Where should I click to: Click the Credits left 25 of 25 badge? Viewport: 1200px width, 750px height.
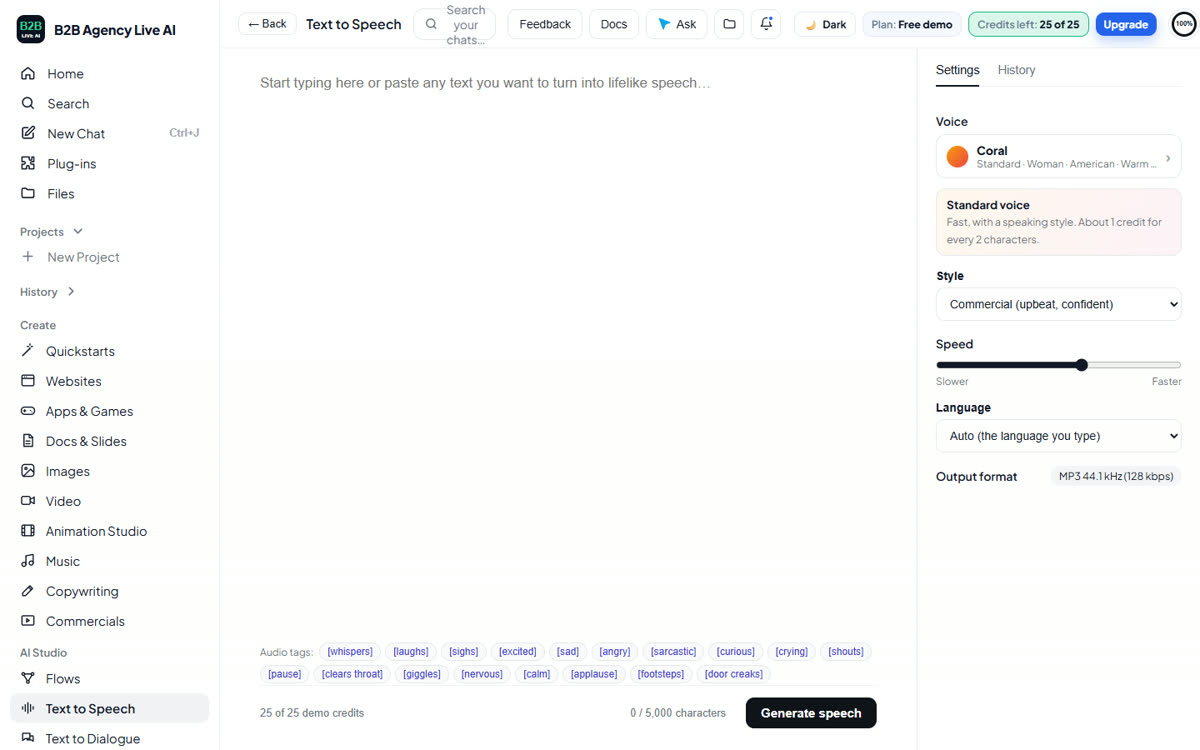point(1028,24)
